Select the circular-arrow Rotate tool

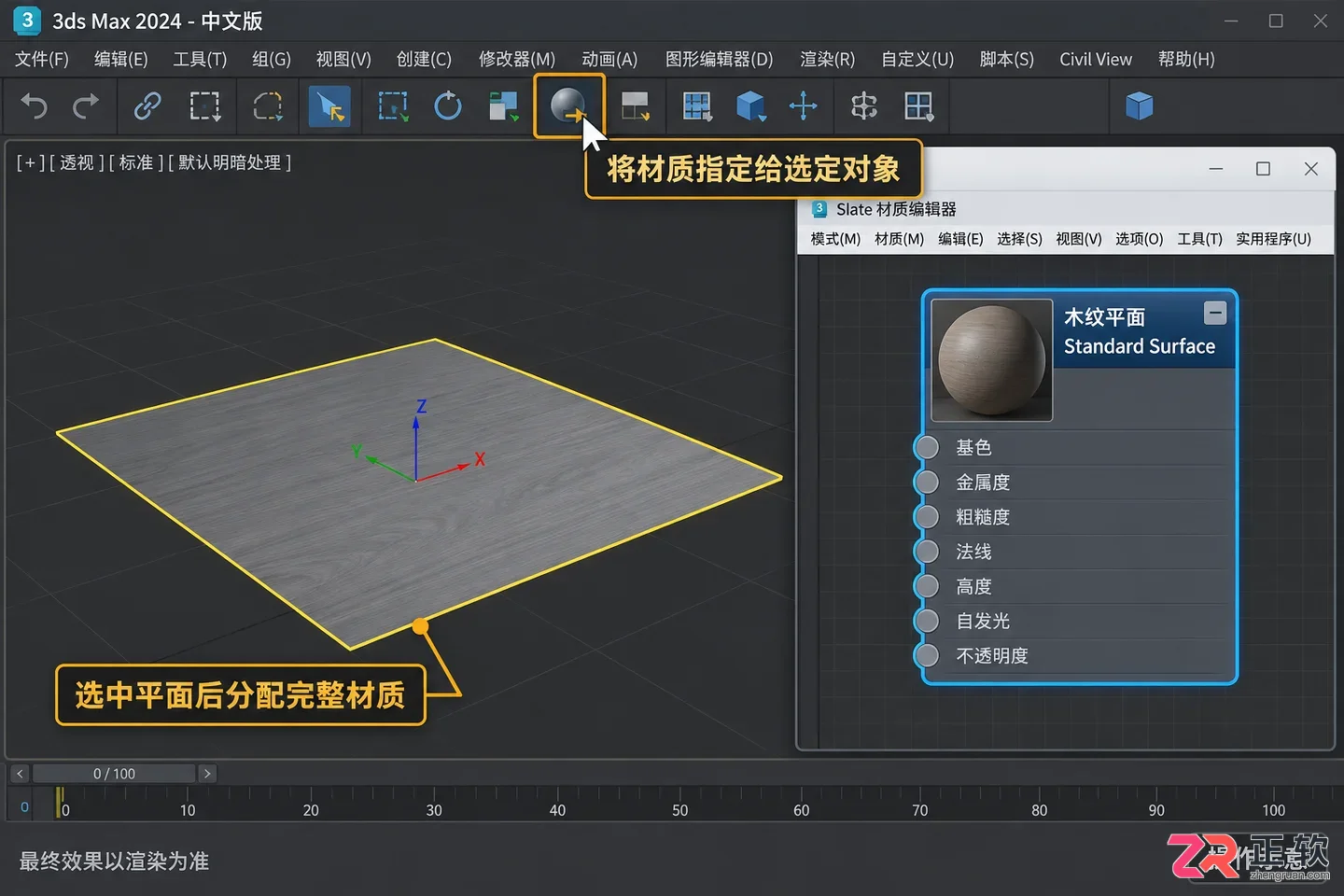[x=448, y=106]
